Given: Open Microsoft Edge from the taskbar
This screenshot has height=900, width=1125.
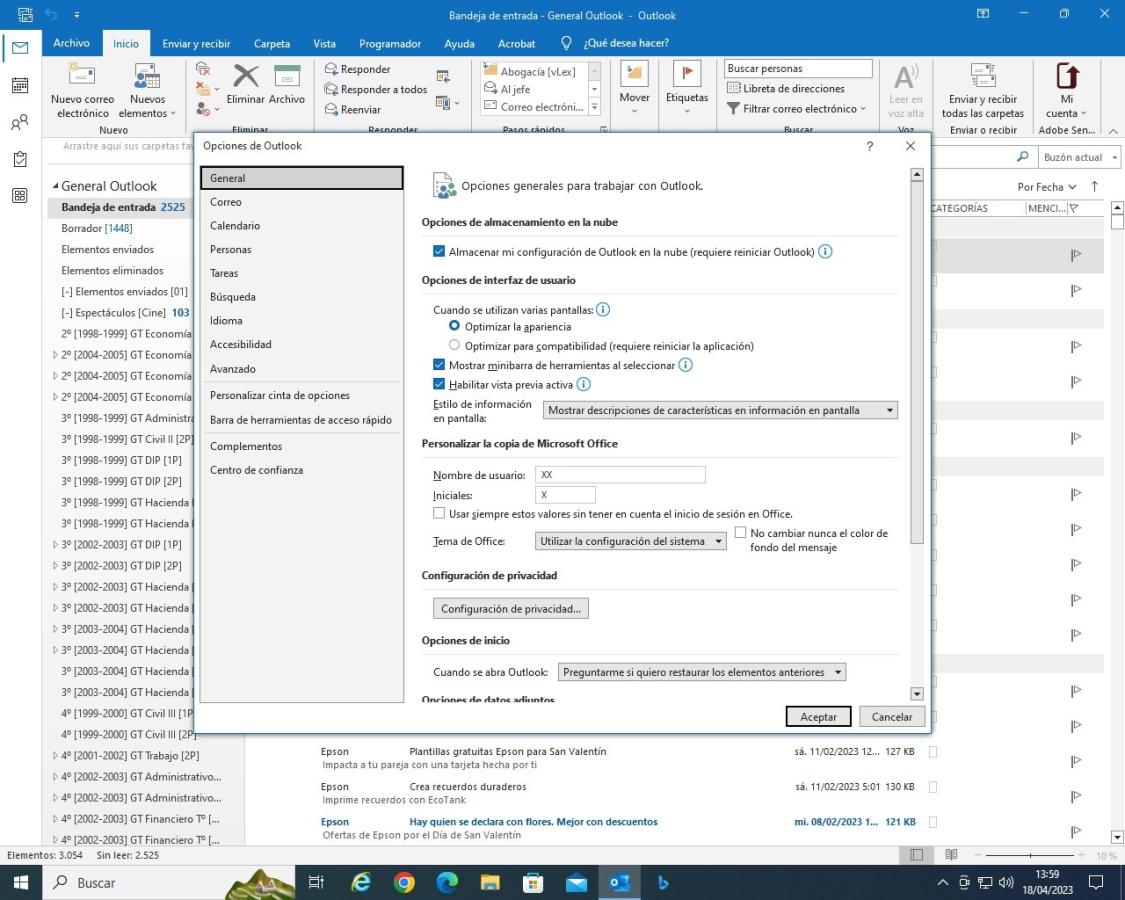Looking at the screenshot, I should tap(446, 883).
